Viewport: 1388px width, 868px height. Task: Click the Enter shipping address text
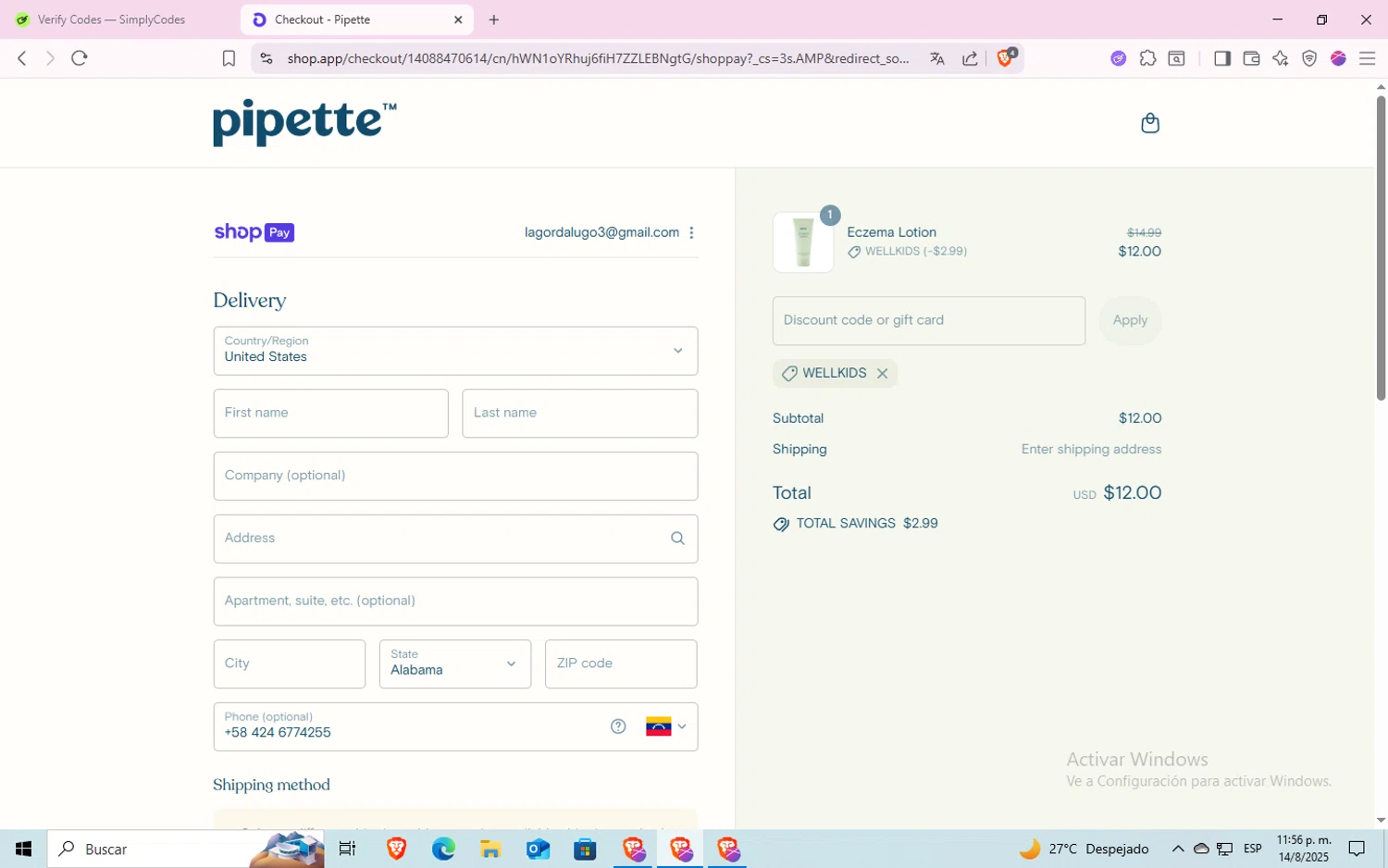click(1091, 449)
